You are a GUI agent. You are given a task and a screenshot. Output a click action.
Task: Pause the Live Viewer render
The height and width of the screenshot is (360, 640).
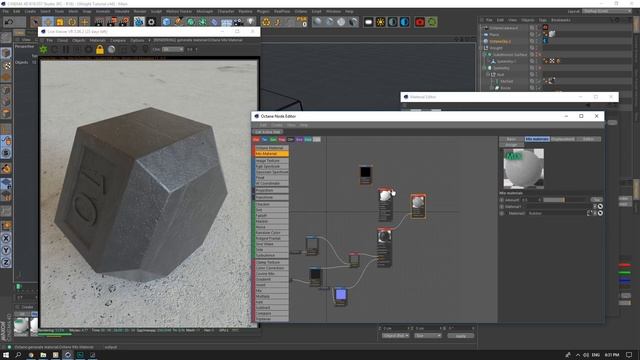coord(66,49)
